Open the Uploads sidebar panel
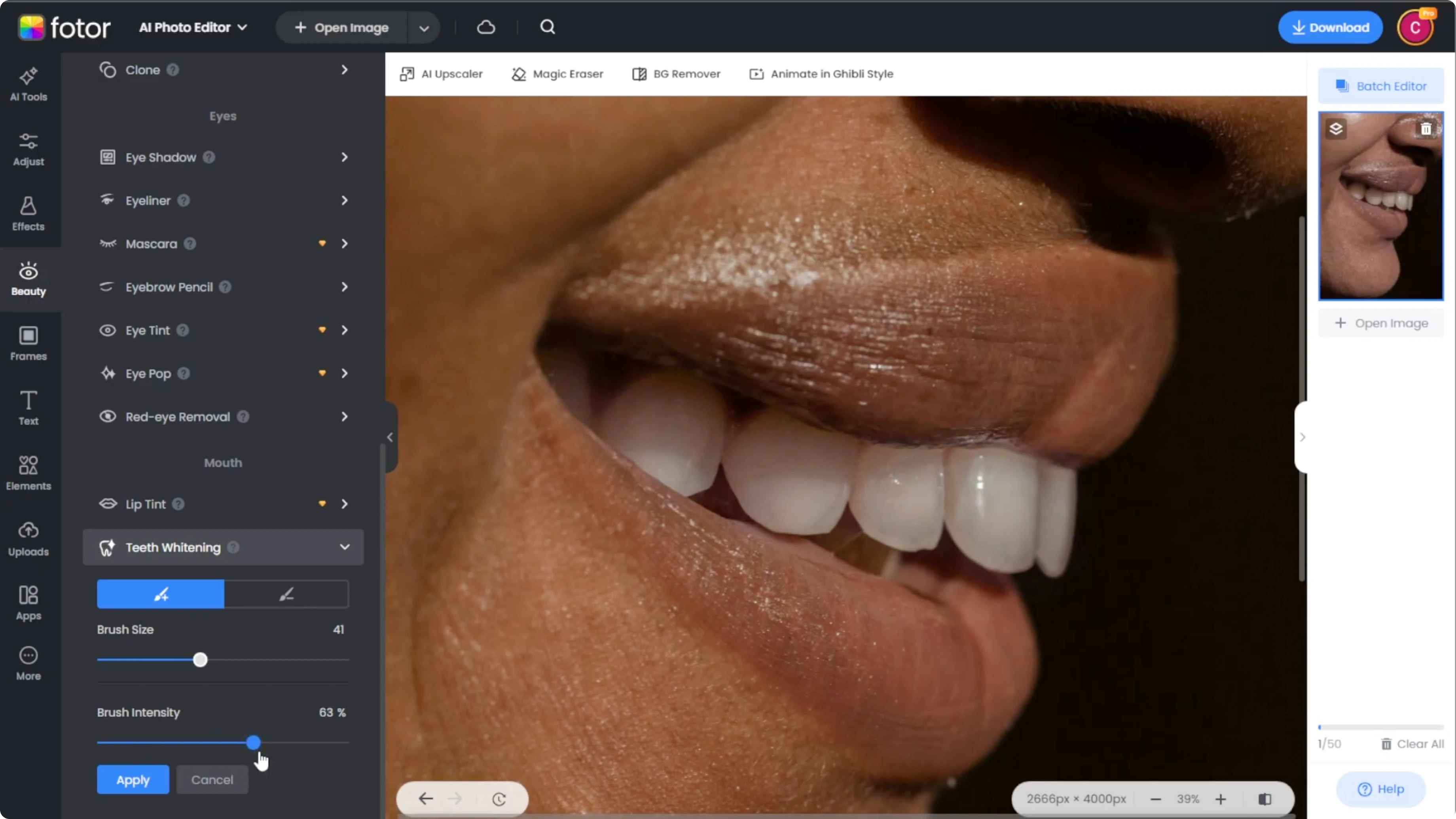The height and width of the screenshot is (819, 1456). point(28,539)
